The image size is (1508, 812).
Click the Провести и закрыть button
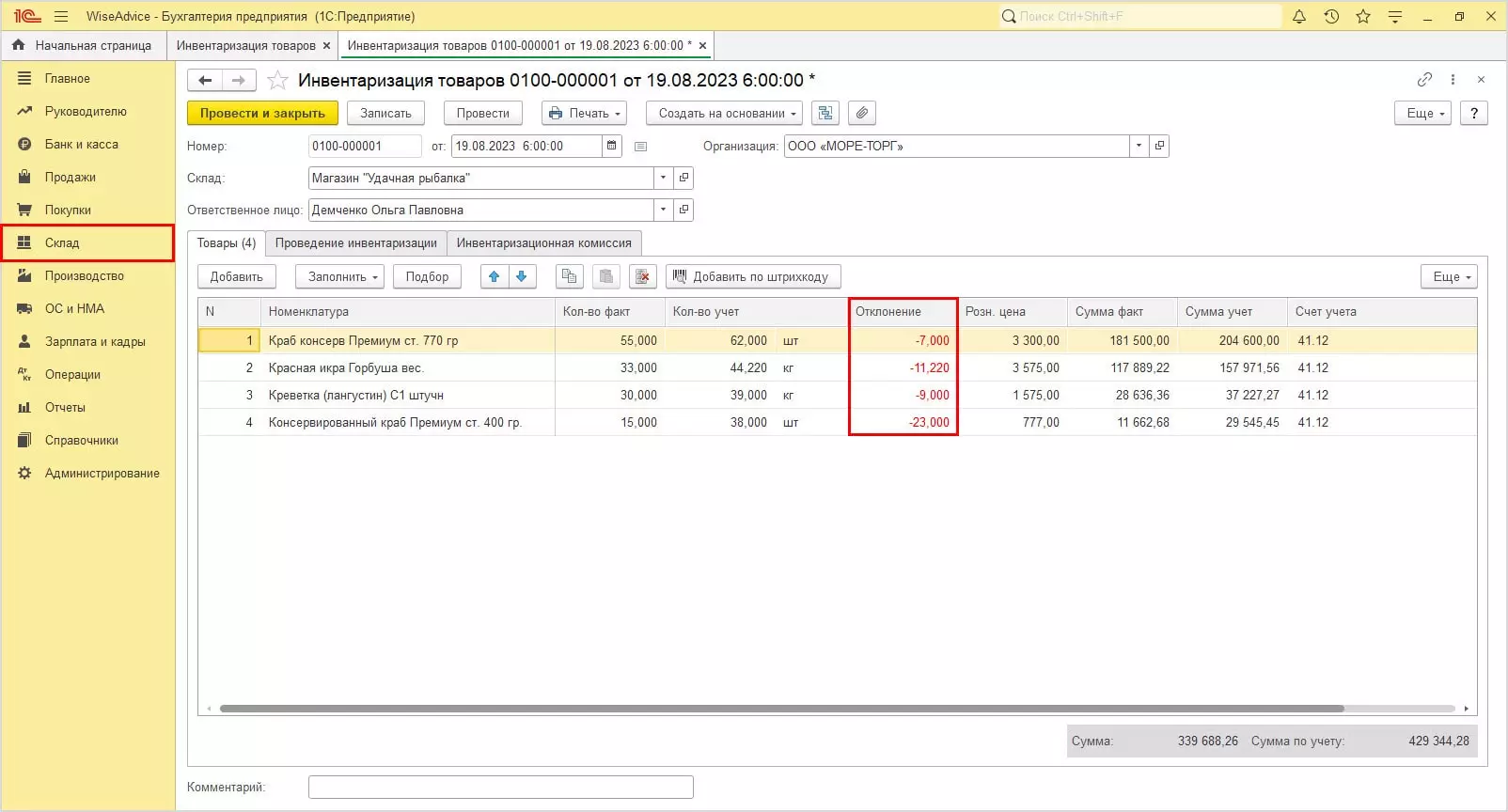coord(262,113)
